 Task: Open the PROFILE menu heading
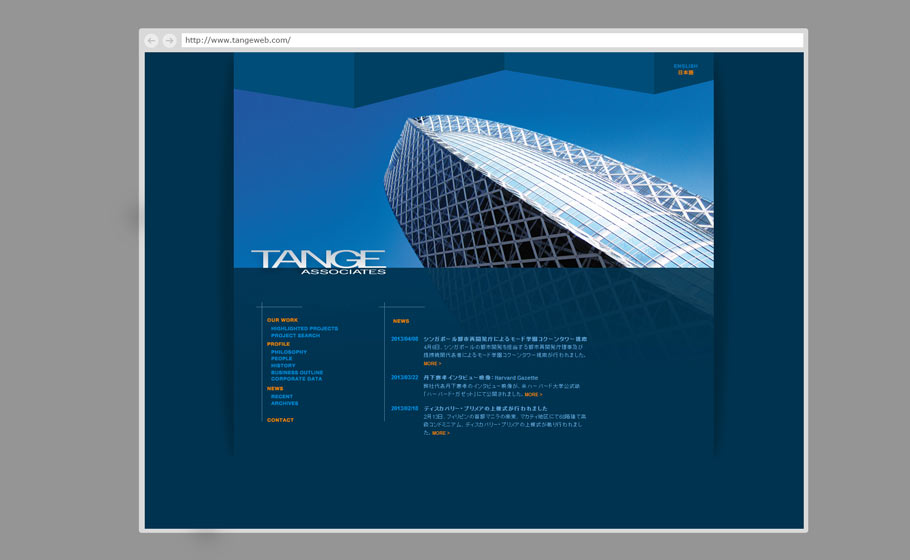(x=279, y=344)
